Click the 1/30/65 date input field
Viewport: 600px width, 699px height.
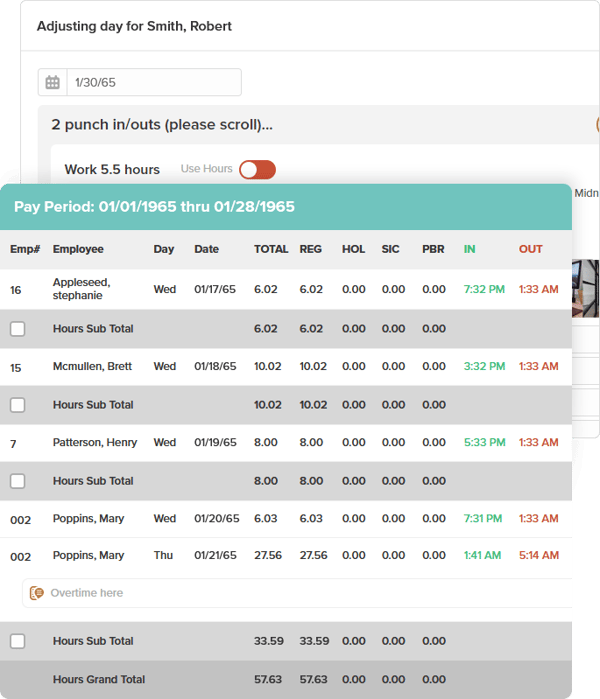(x=154, y=82)
